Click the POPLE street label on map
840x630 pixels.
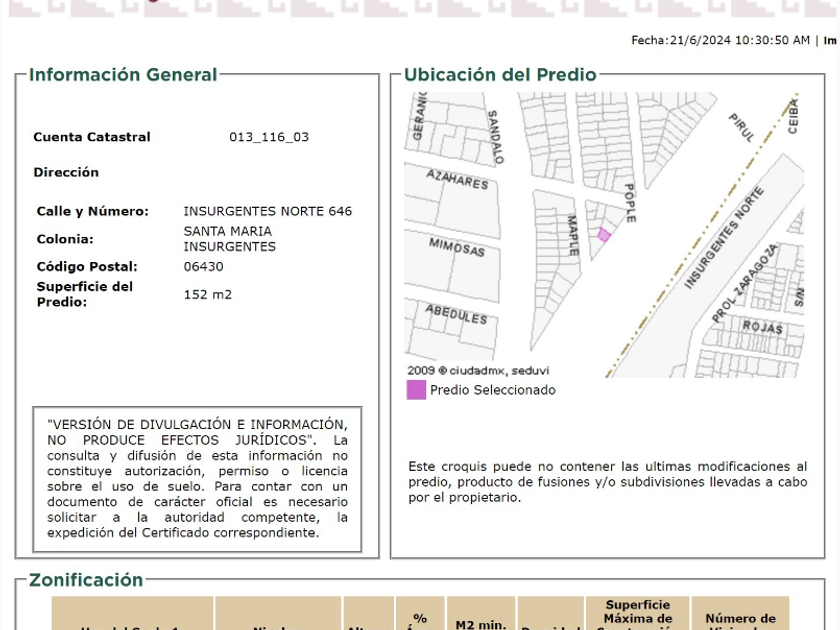point(631,203)
